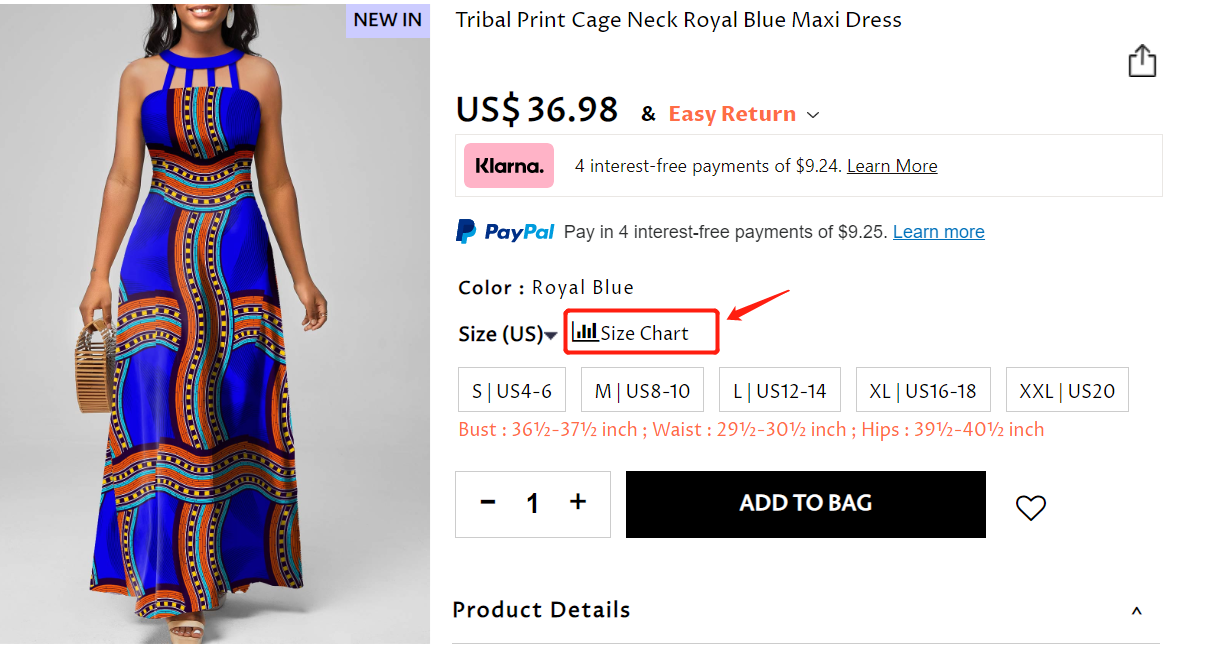This screenshot has height=649, width=1216.
Task: Pick size XL | US16-18
Action: [923, 391]
